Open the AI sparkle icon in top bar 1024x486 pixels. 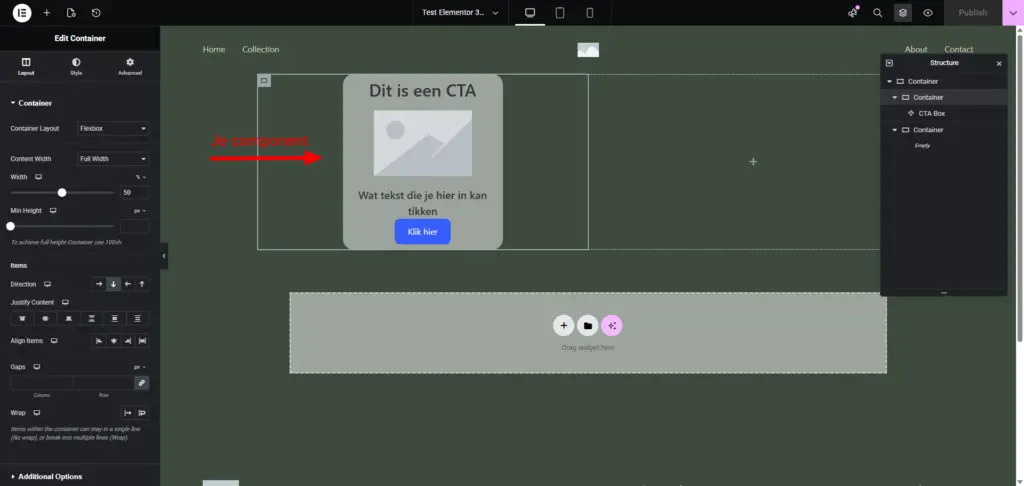pos(853,12)
